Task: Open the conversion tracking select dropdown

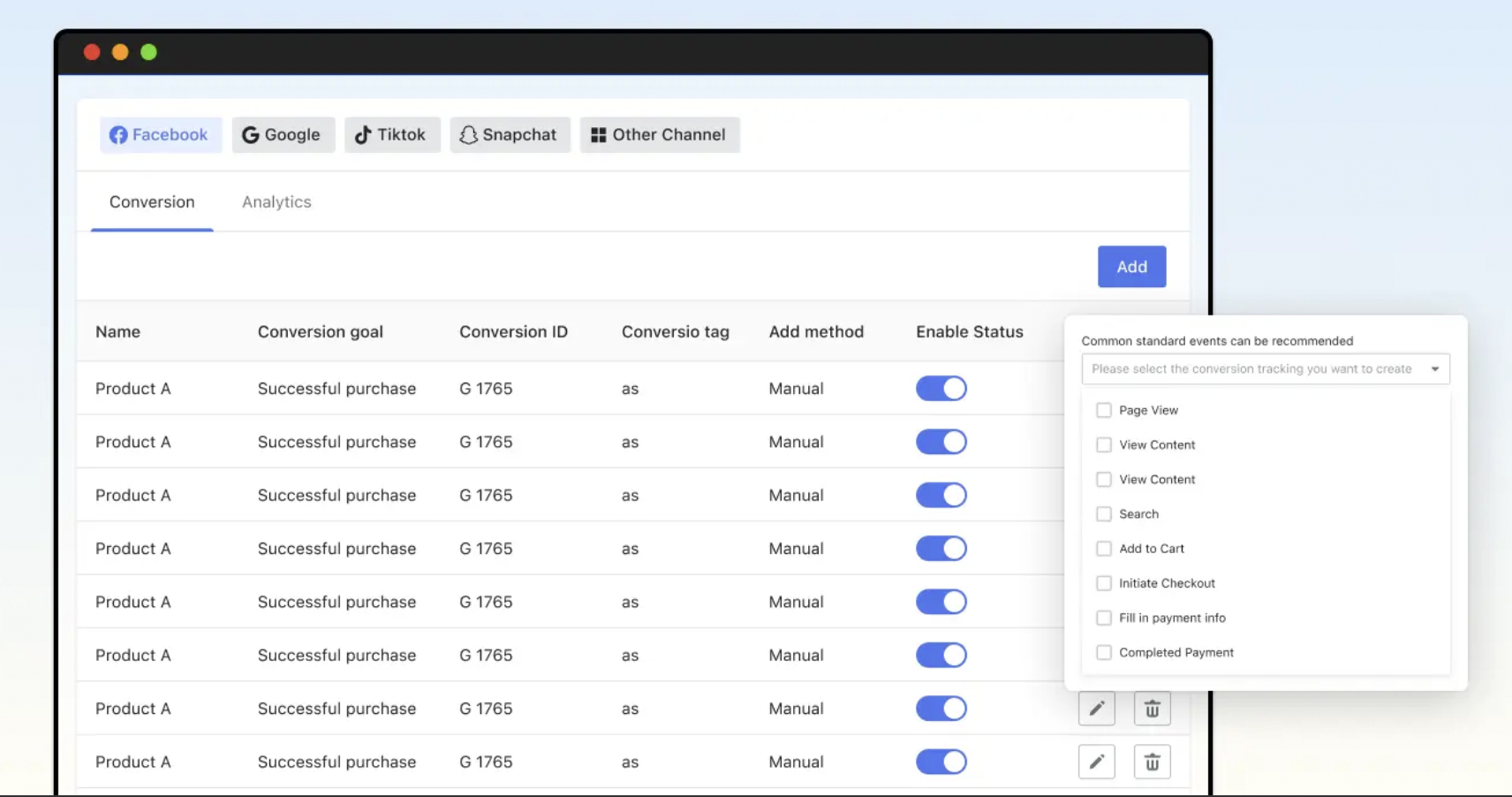Action: coord(1251,369)
